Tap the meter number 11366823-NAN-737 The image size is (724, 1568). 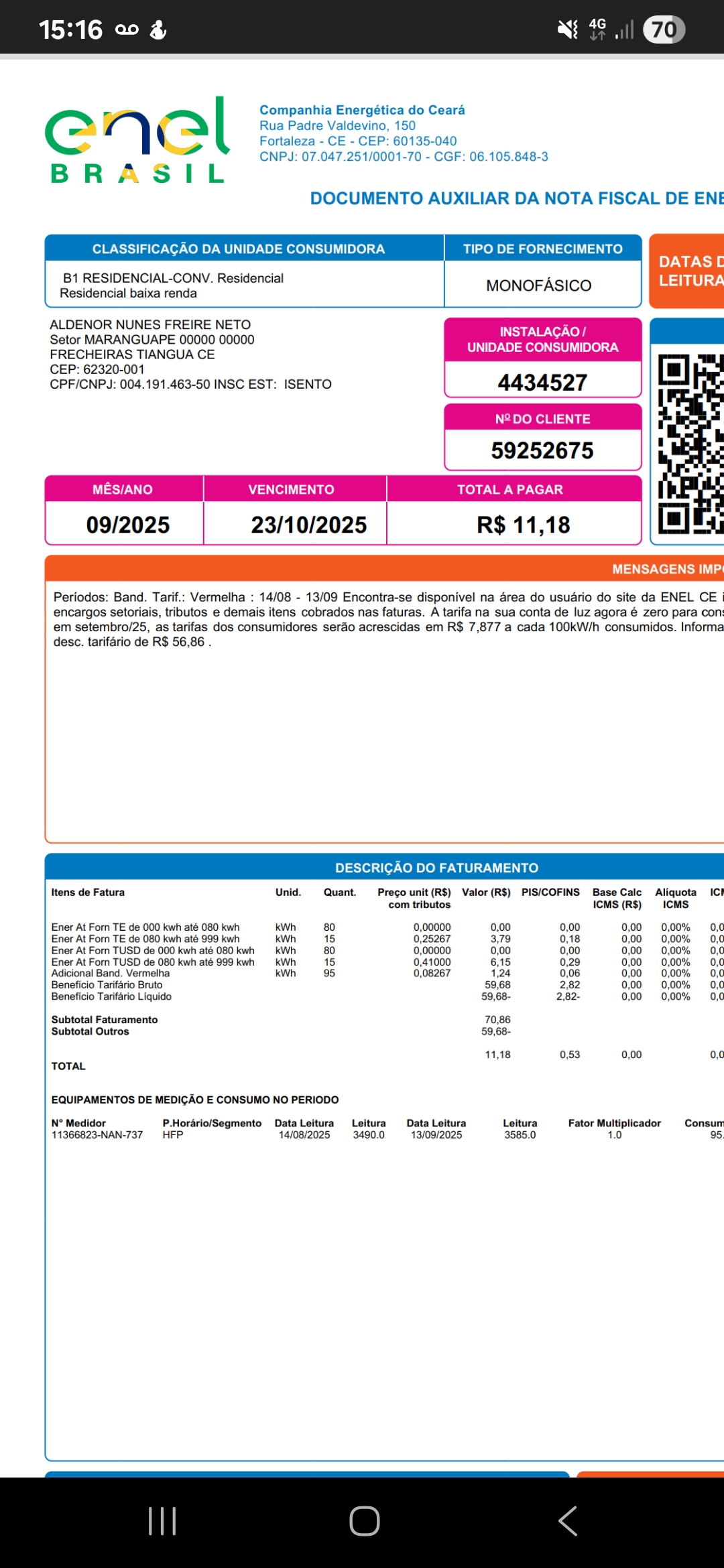point(97,1134)
